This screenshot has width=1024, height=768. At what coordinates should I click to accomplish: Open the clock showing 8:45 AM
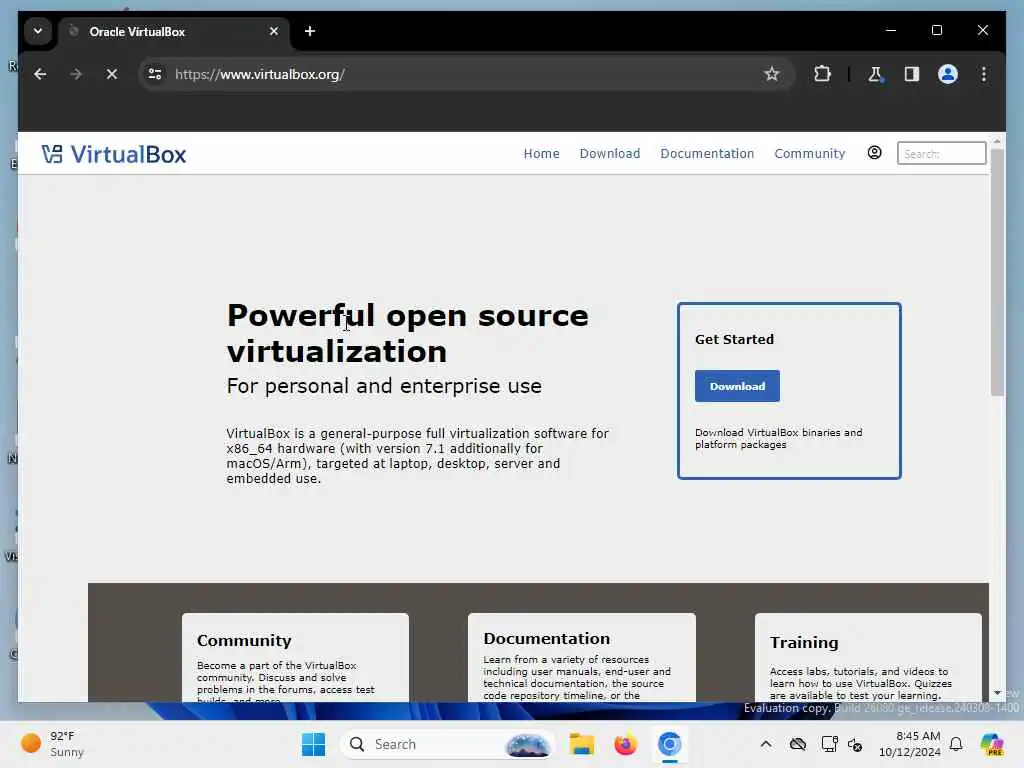coord(909,744)
